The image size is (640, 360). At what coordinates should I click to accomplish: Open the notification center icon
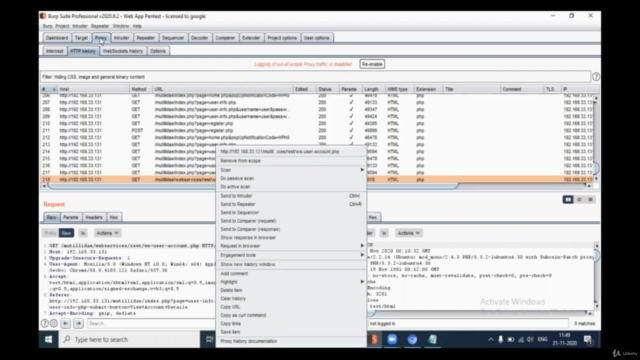coord(588,339)
